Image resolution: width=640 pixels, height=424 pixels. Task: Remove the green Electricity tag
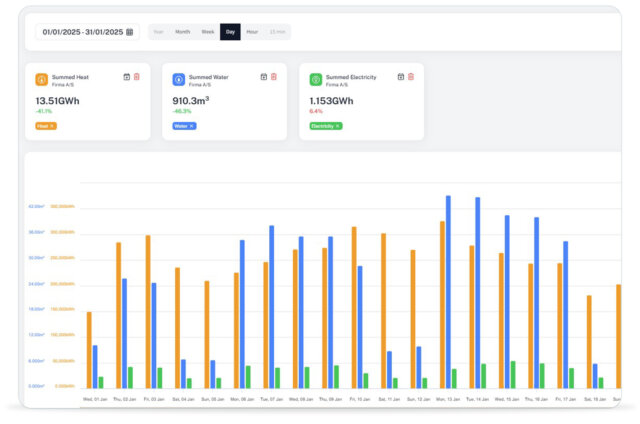338,126
